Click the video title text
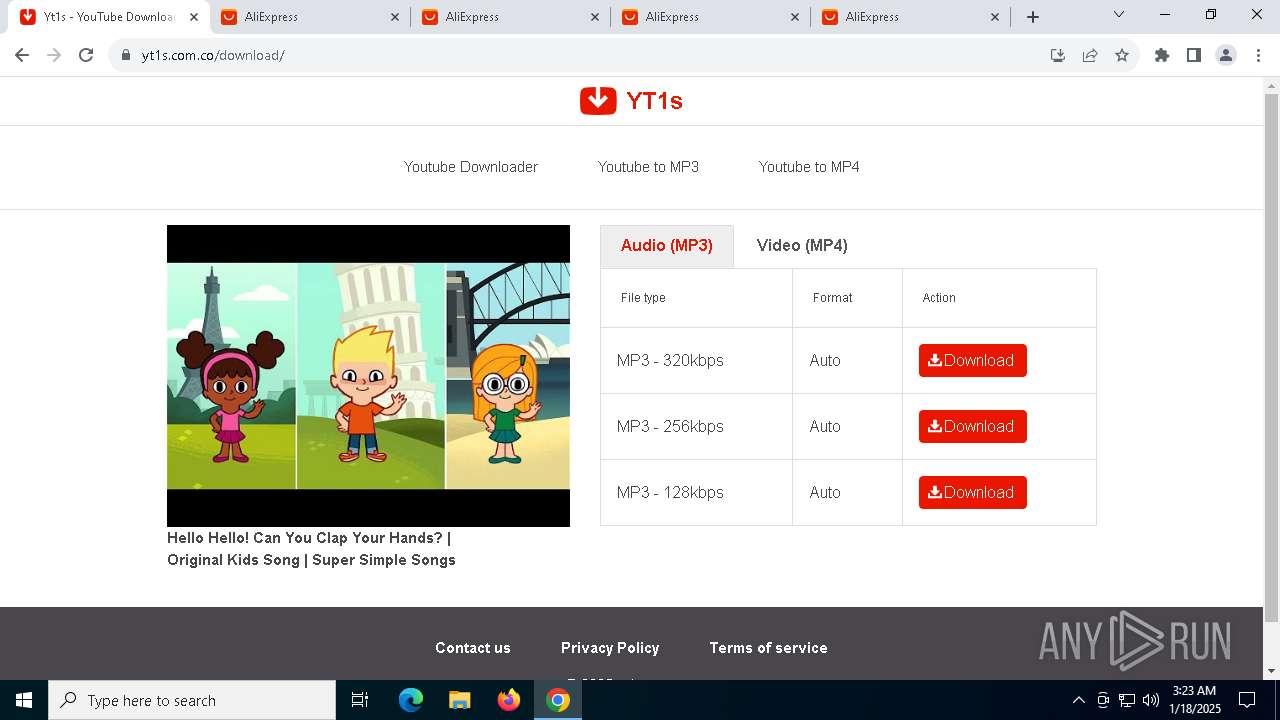Screen dimensions: 1280x720 311,549
